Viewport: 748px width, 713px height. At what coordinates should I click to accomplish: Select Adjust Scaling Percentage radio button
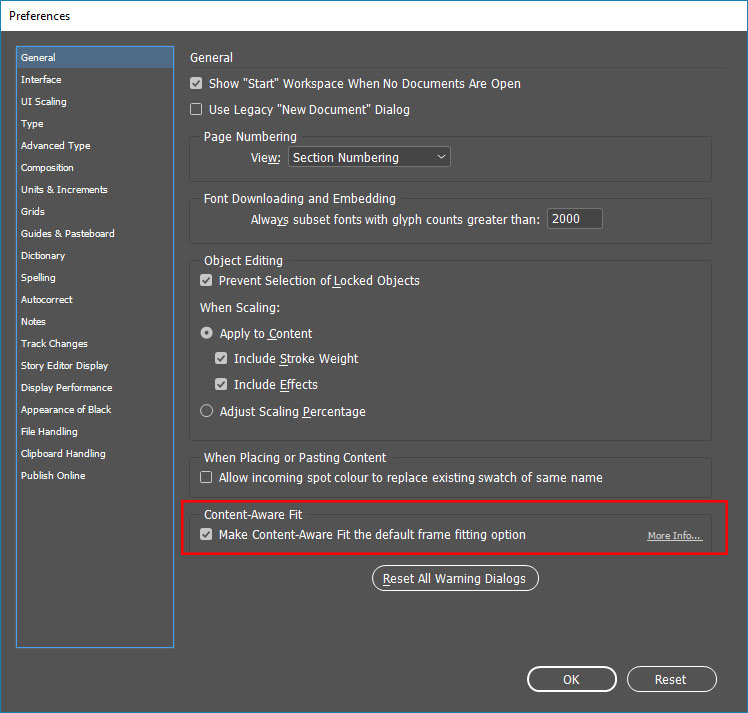[x=207, y=411]
